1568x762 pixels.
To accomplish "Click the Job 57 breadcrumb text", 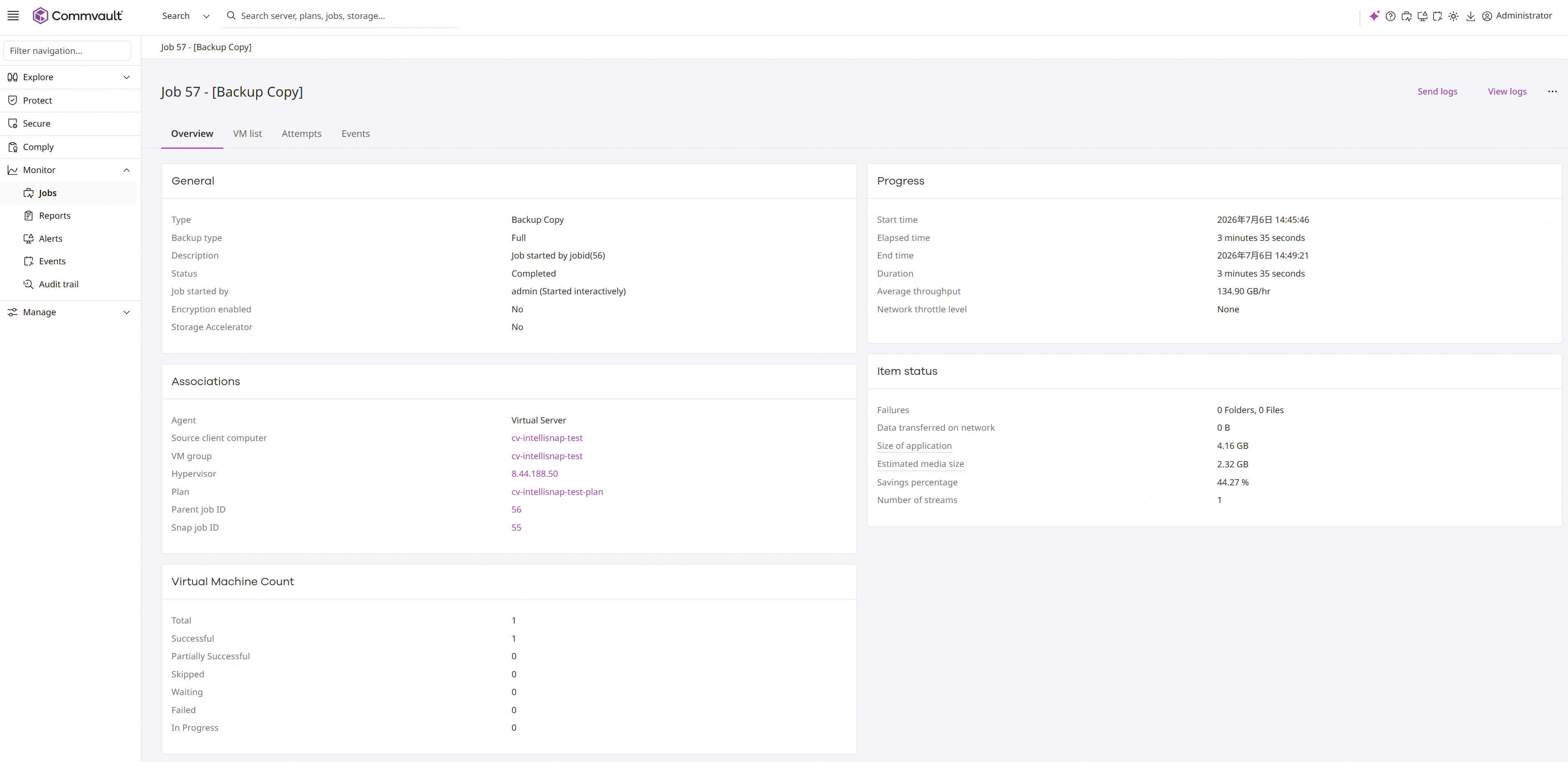I will point(206,47).
